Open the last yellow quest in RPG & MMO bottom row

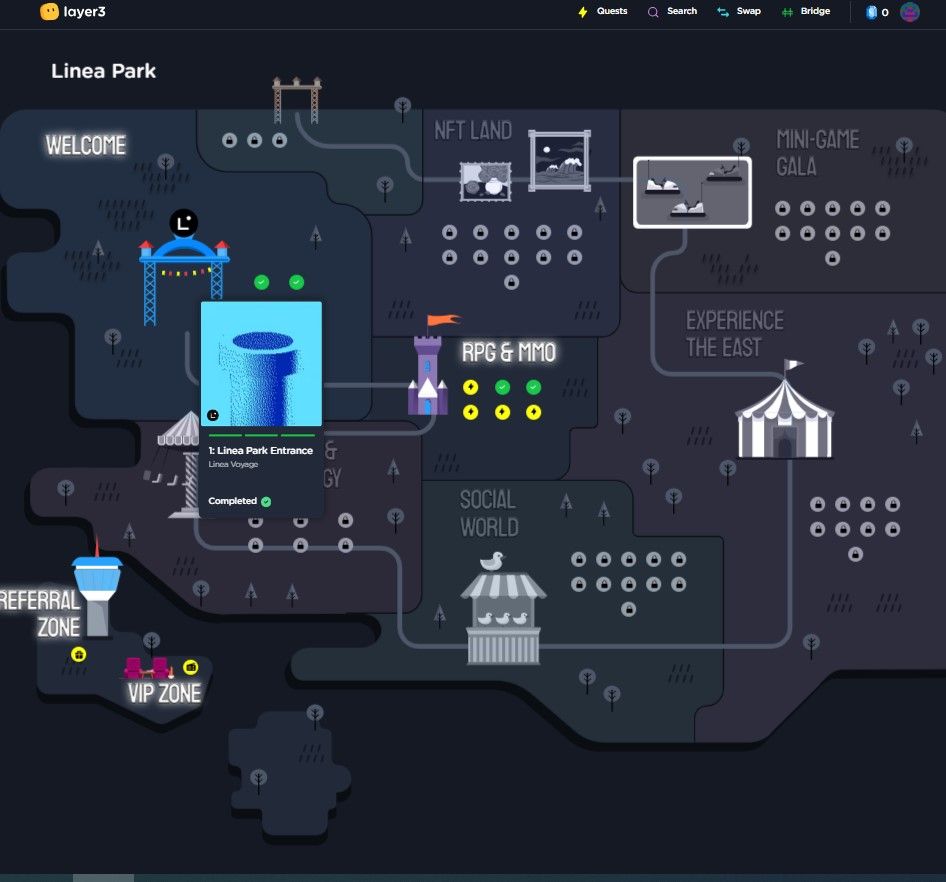pyautogui.click(x=533, y=412)
